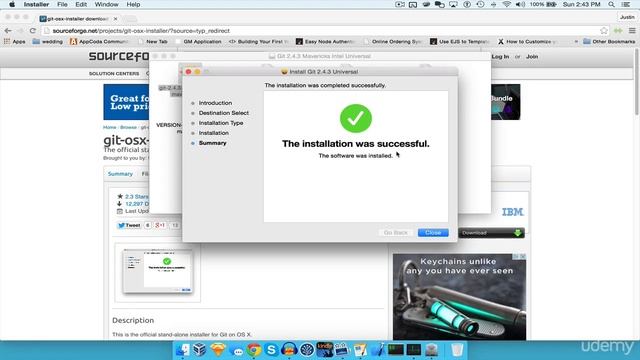Expand the bookmarks overflow chevron

click(x=576, y=42)
